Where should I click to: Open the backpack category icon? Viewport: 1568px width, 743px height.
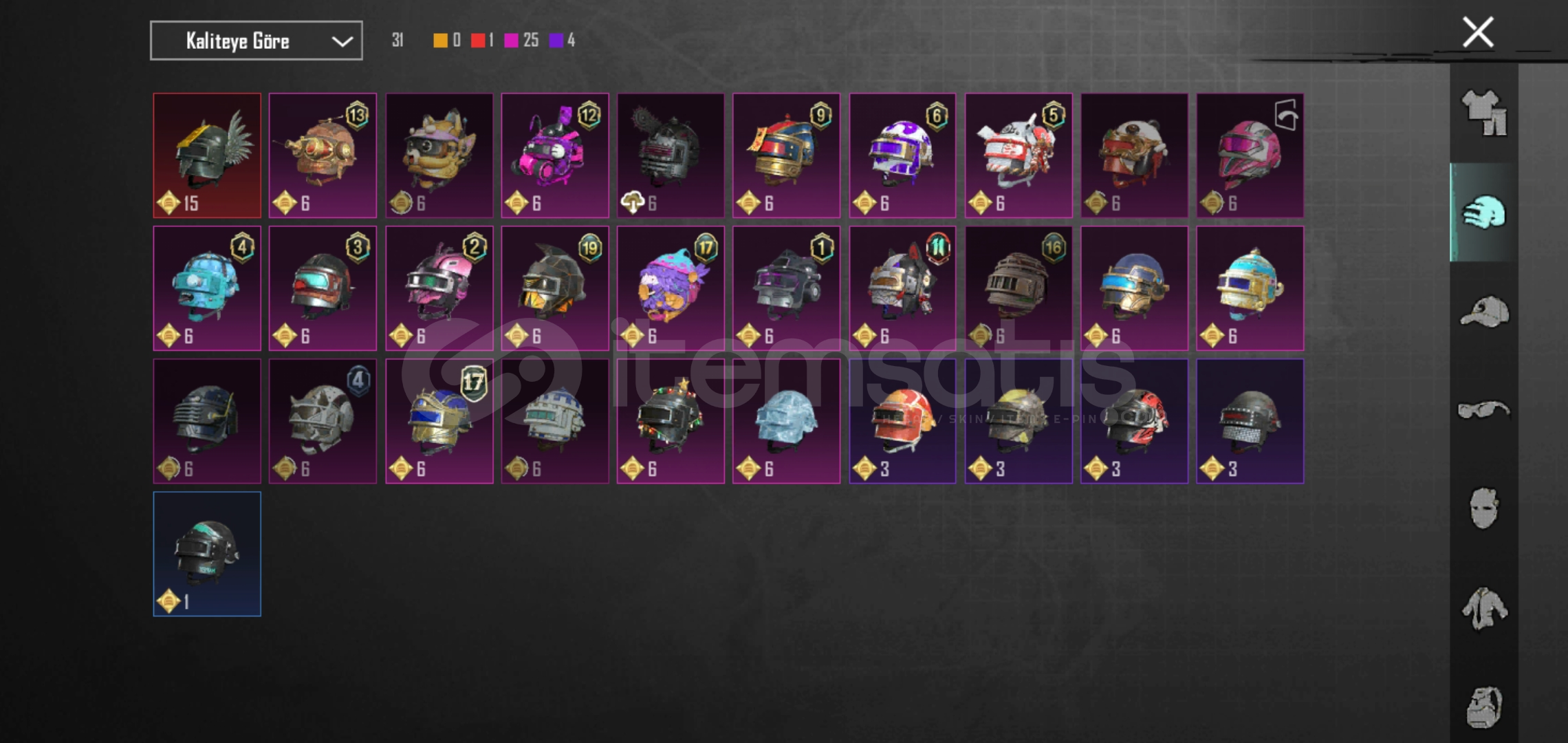click(1484, 707)
